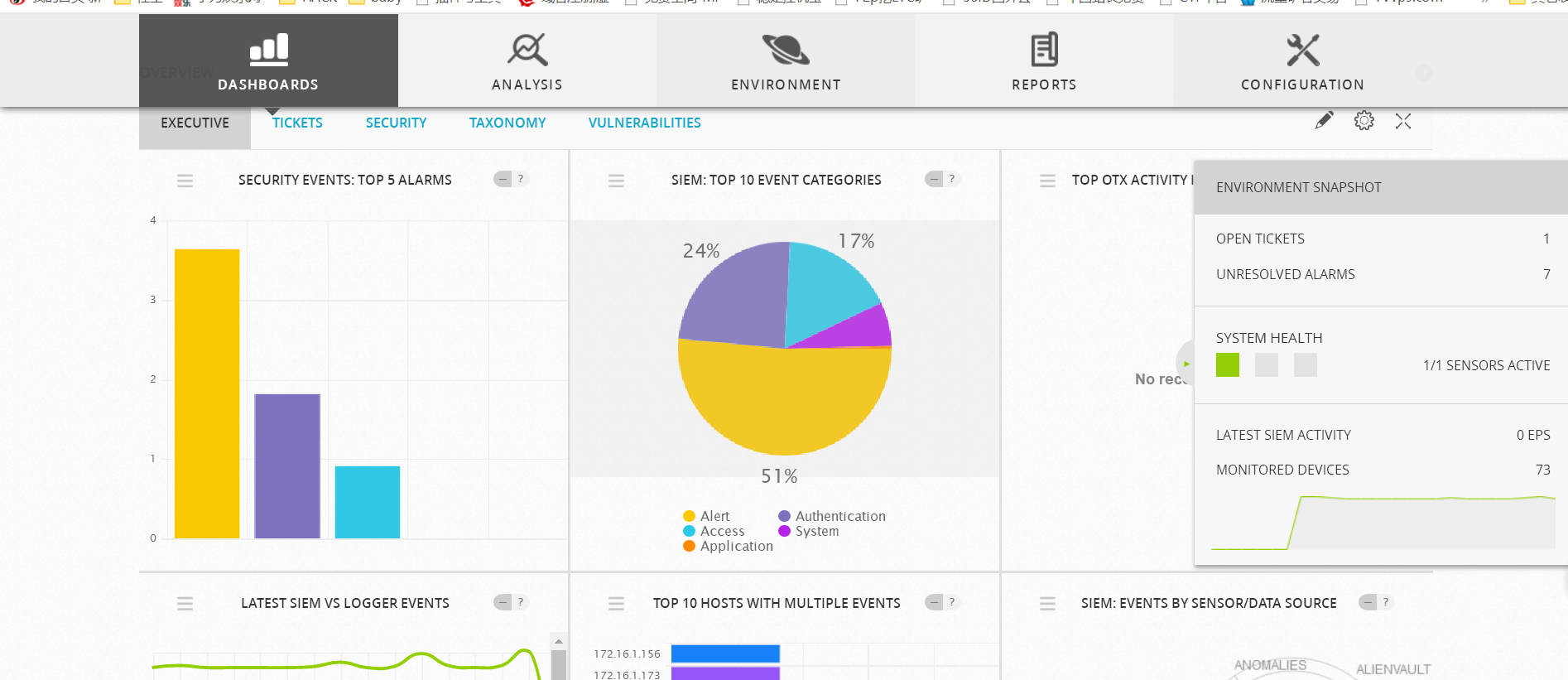1568x680 pixels.
Task: Click drag handle of Top 10 Event Categories widget
Action: click(x=616, y=181)
